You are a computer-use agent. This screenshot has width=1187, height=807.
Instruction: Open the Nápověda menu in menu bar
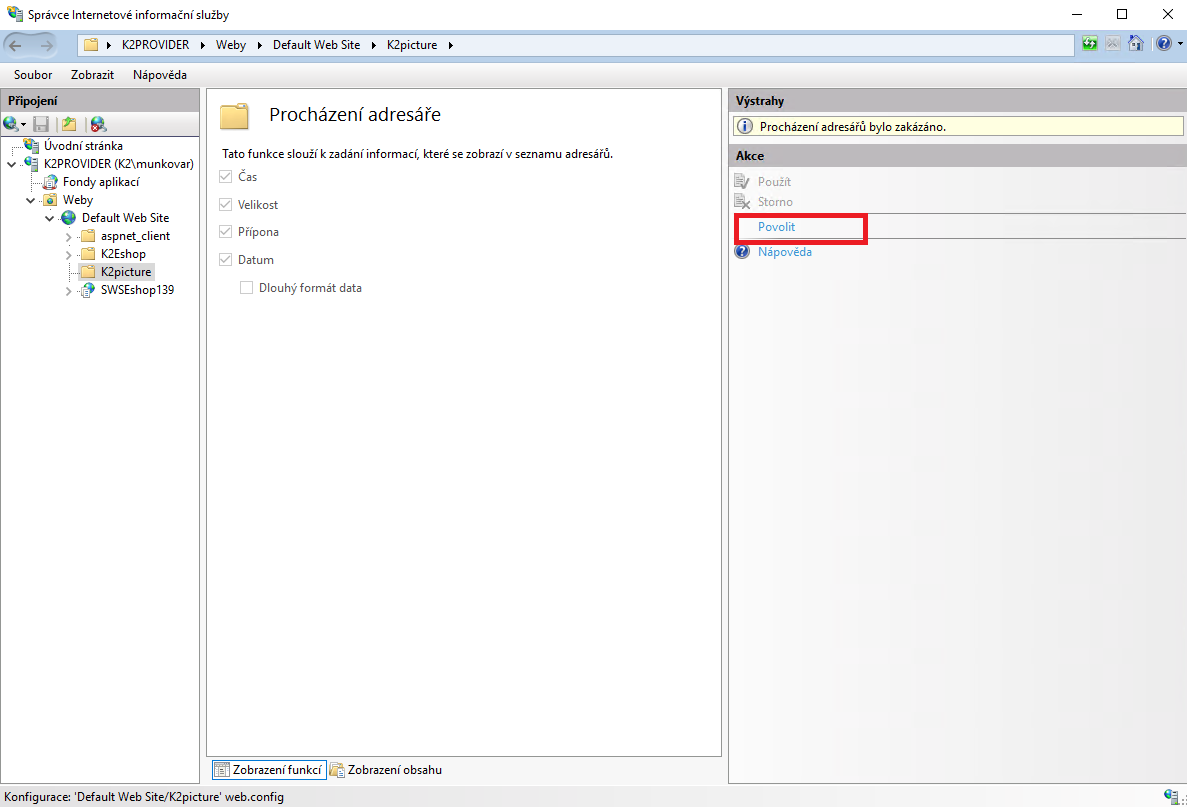[x=160, y=75]
